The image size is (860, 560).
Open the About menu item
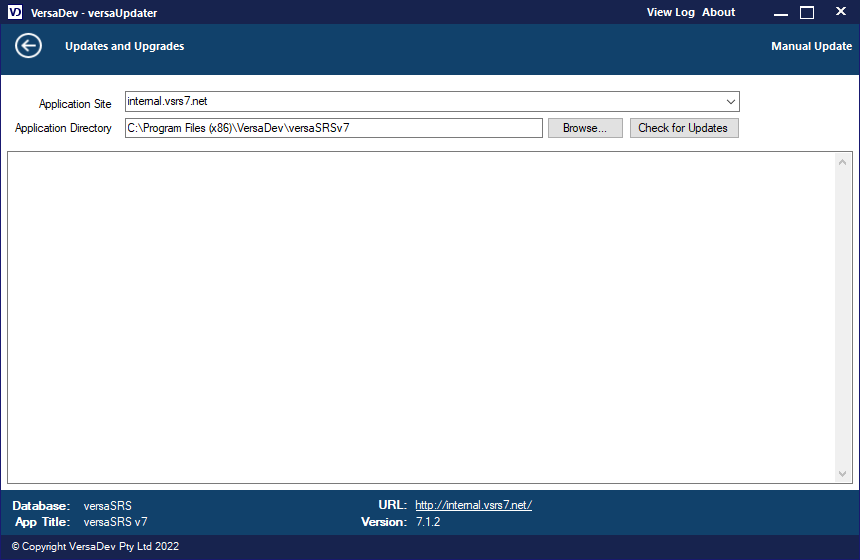[x=718, y=12]
